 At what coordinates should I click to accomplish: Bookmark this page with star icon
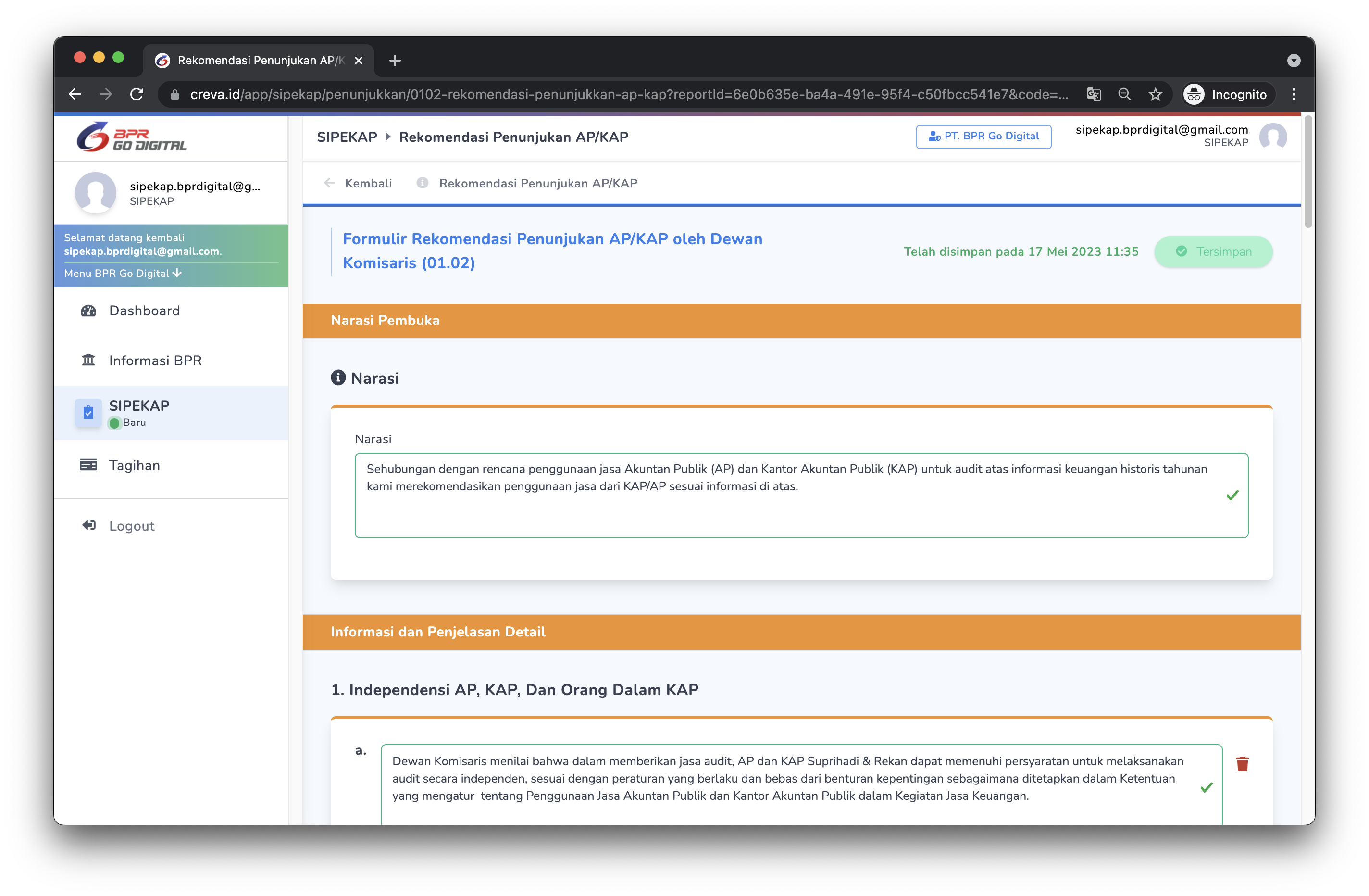(x=1155, y=94)
